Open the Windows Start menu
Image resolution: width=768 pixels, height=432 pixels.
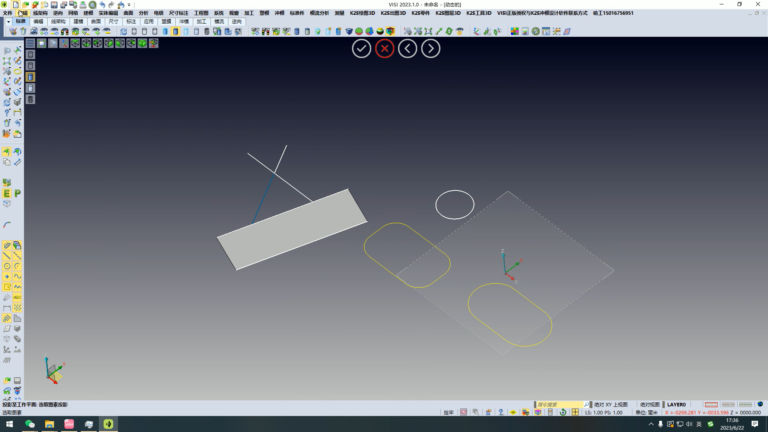point(9,424)
